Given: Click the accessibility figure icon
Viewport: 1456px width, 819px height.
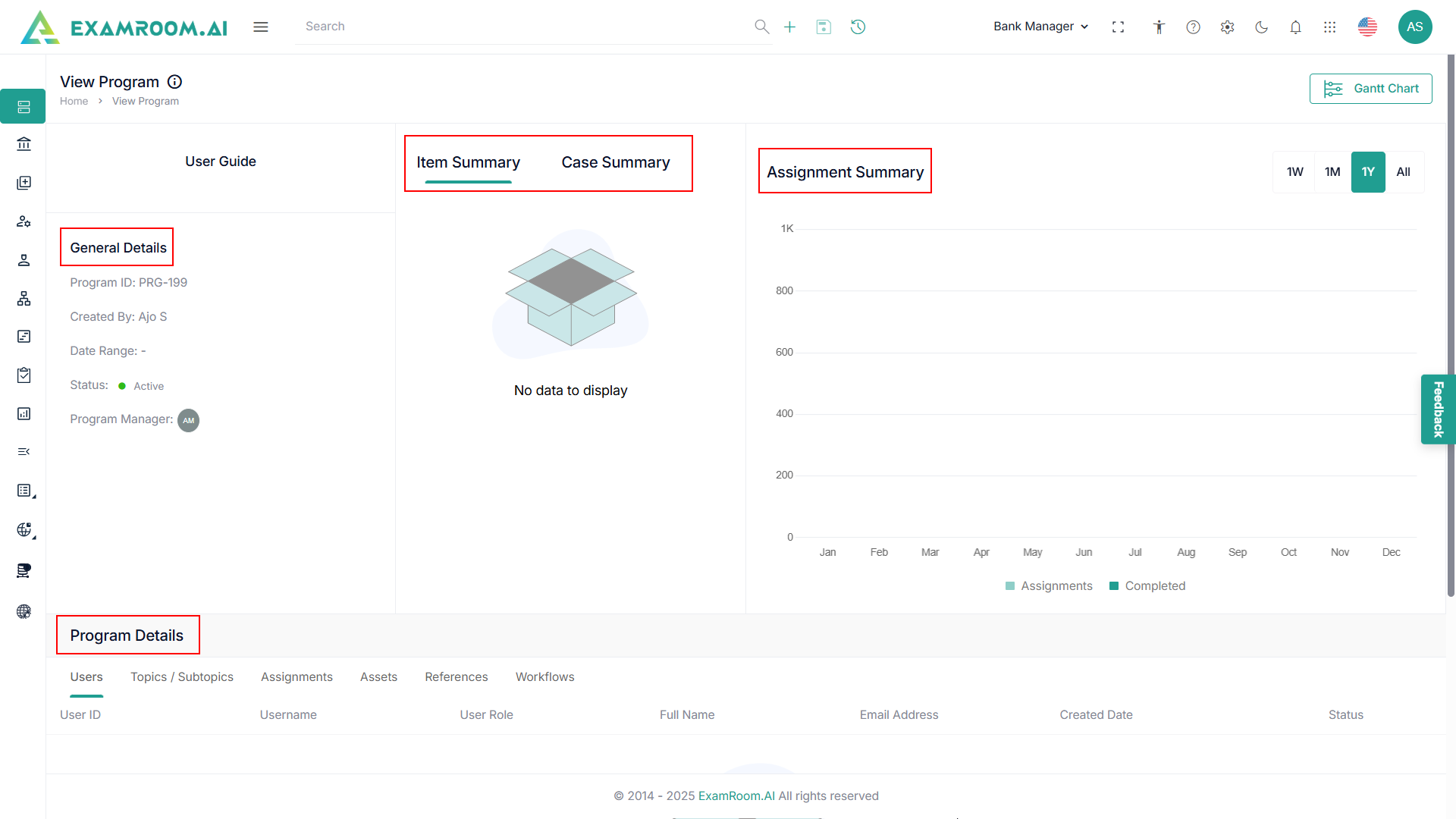Looking at the screenshot, I should click(x=1159, y=27).
